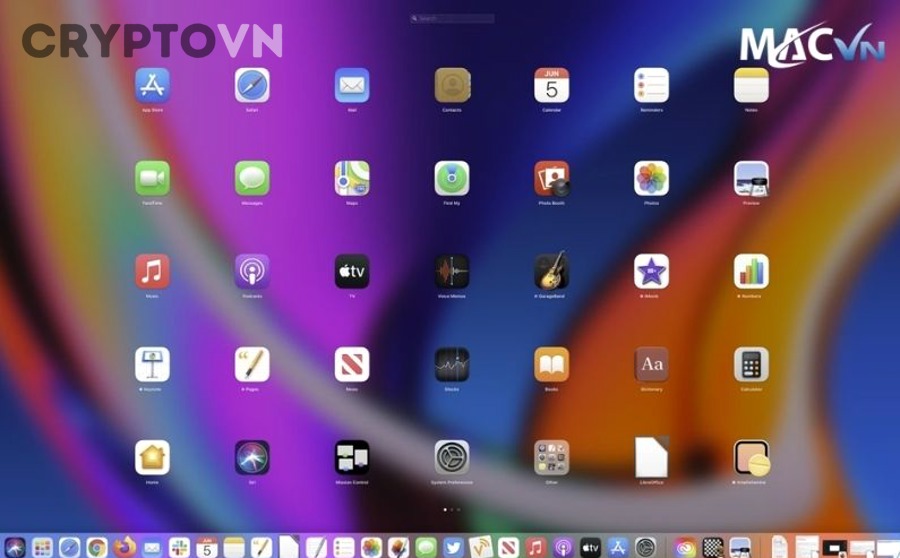Image resolution: width=900 pixels, height=558 pixels.
Task: Launch Photo Booth
Action: [552, 178]
